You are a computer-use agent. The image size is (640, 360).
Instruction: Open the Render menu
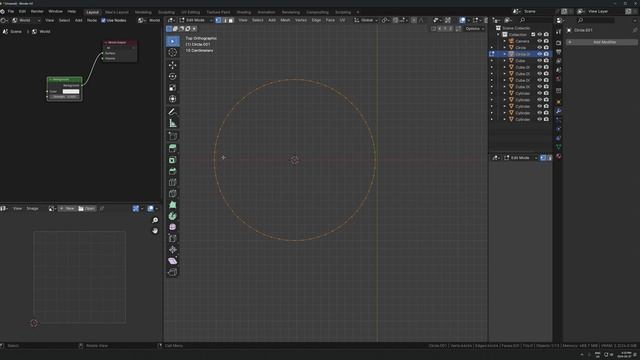pos(37,11)
